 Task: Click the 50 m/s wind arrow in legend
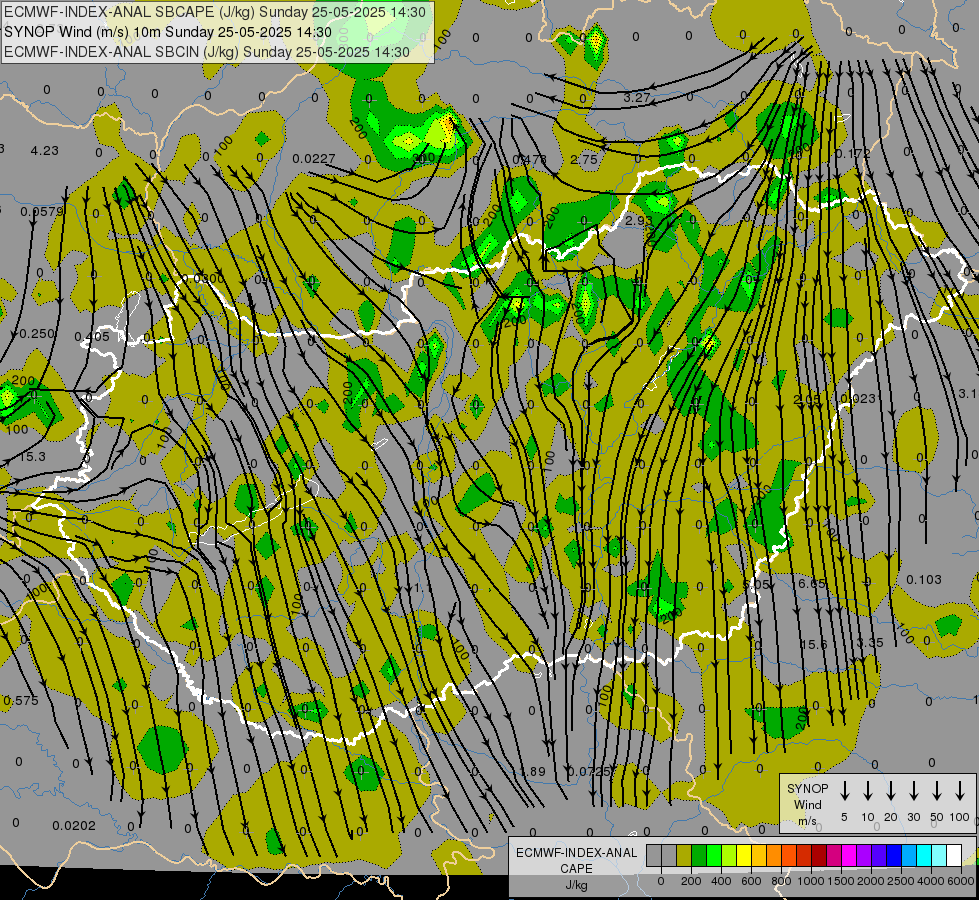tap(937, 790)
